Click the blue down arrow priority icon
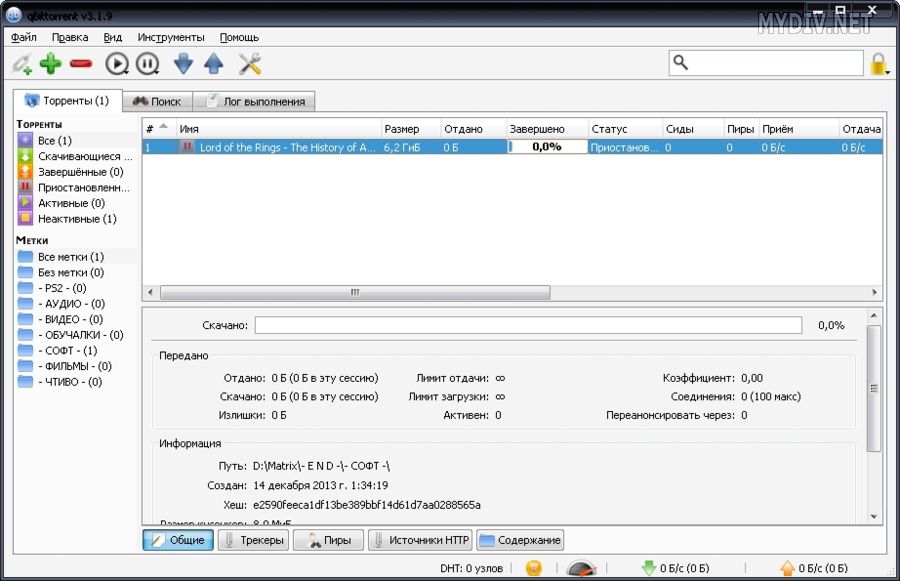 point(183,65)
